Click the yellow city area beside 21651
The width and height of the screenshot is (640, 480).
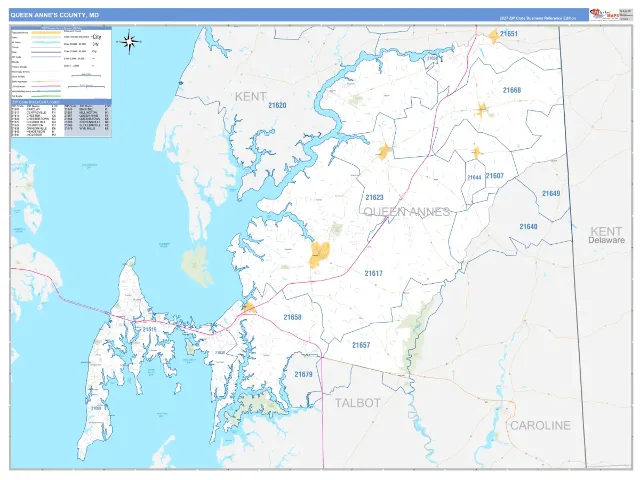pos(494,36)
